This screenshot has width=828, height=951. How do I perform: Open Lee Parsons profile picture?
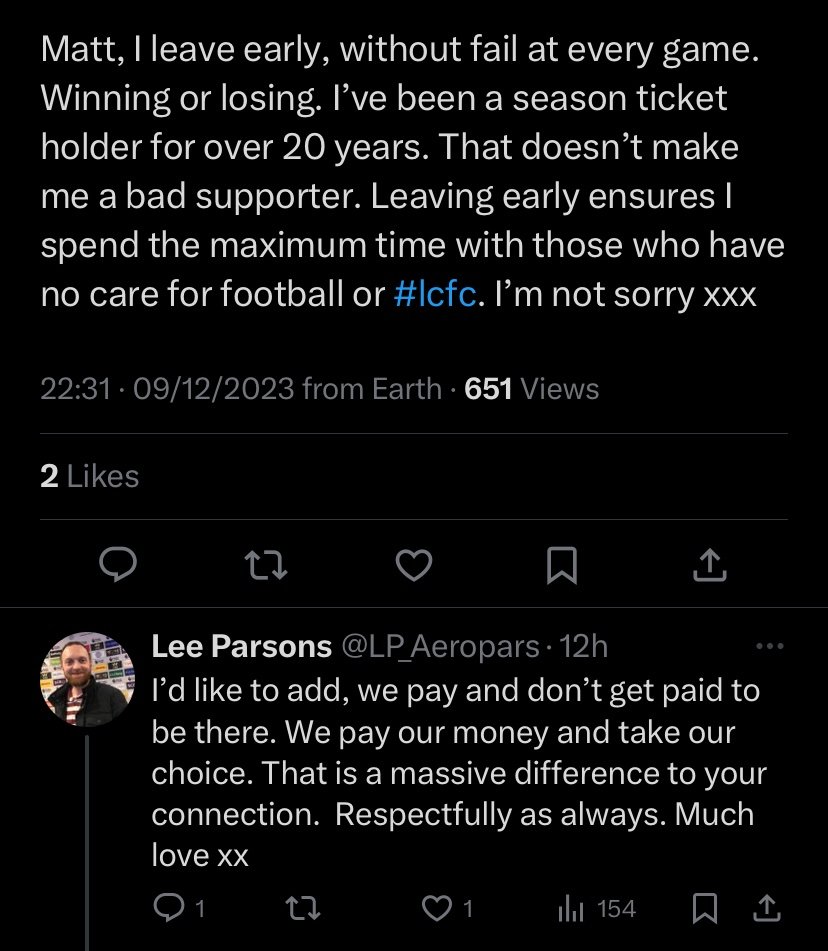pyautogui.click(x=87, y=679)
